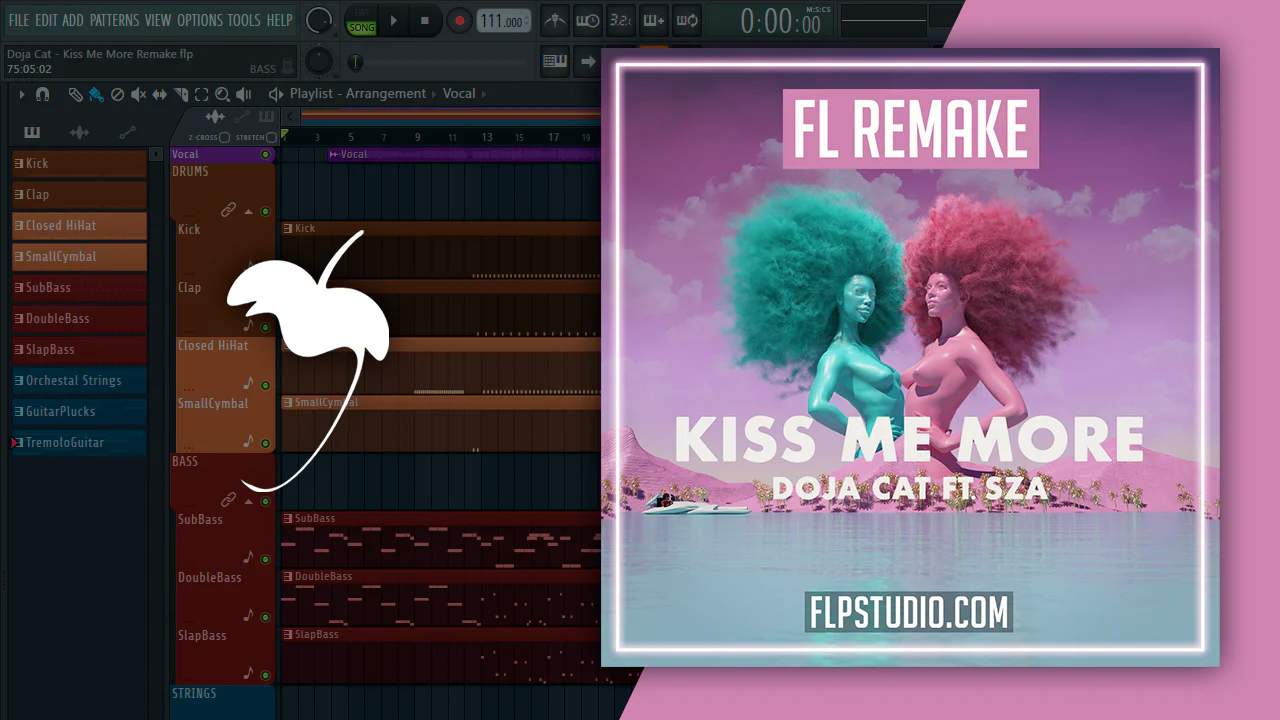
Task: Toggle typing keyboard to piano icon
Action: click(x=555, y=61)
